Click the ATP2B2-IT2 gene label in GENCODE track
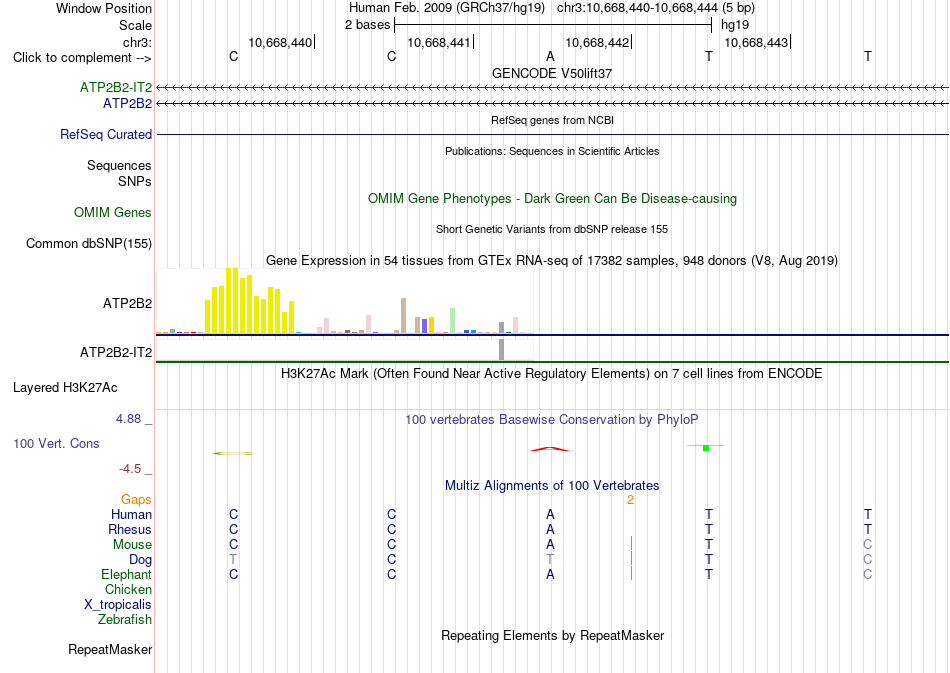The width and height of the screenshot is (950, 673). (x=116, y=87)
